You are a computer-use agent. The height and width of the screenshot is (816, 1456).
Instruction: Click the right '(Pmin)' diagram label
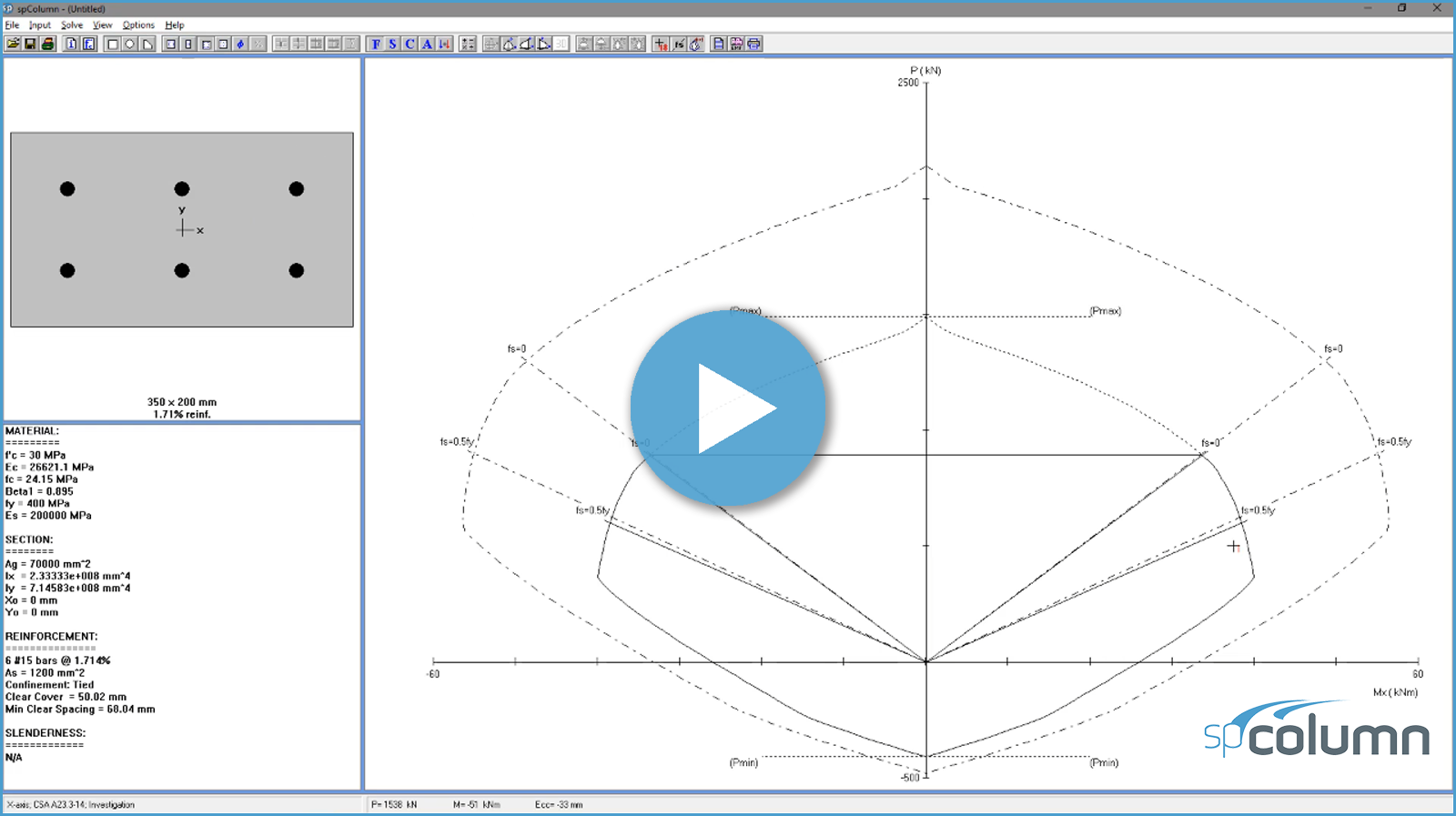(1104, 762)
